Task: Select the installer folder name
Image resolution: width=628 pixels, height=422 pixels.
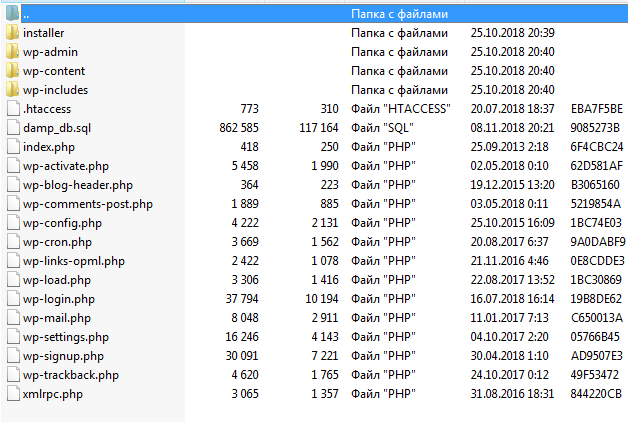Action: point(44,33)
